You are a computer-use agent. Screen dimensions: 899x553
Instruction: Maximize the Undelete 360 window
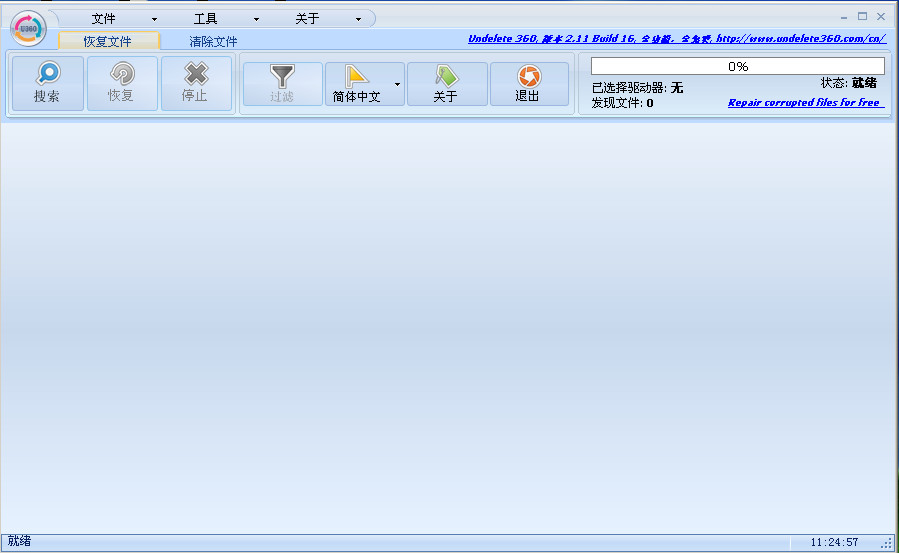tap(862, 17)
